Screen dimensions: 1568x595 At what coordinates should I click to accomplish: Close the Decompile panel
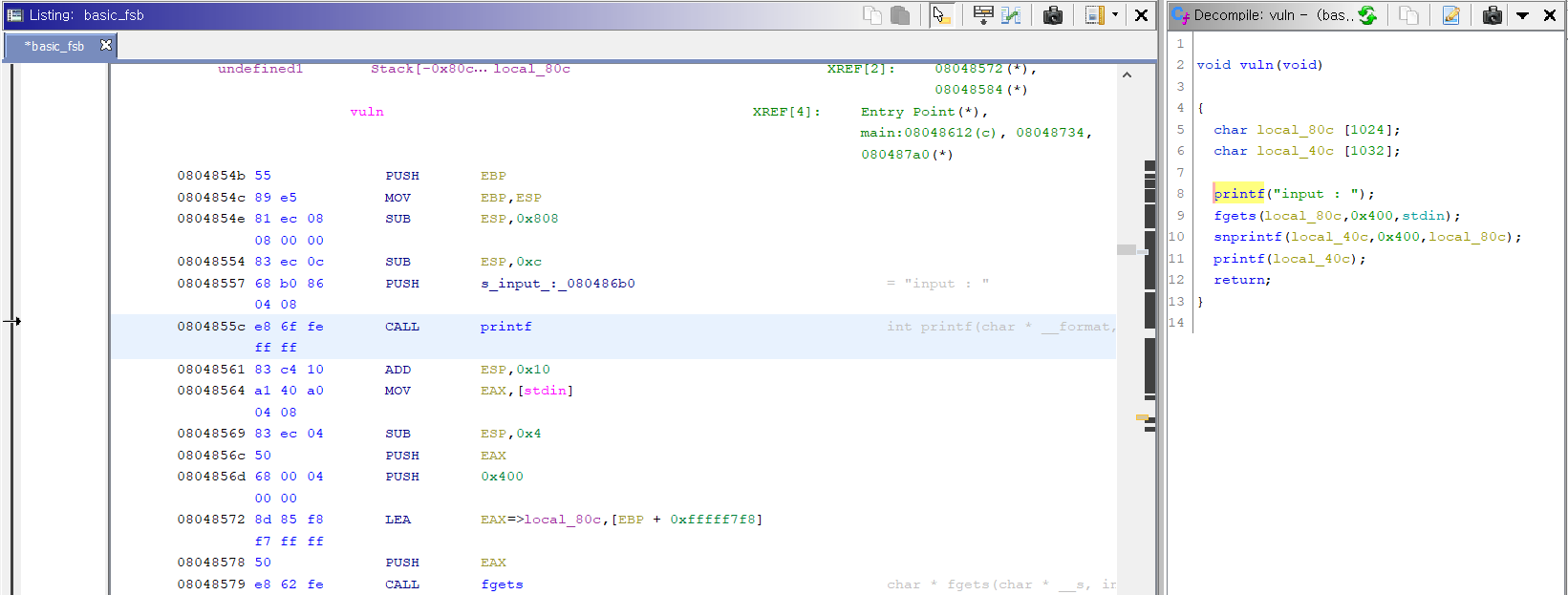click(x=1549, y=14)
